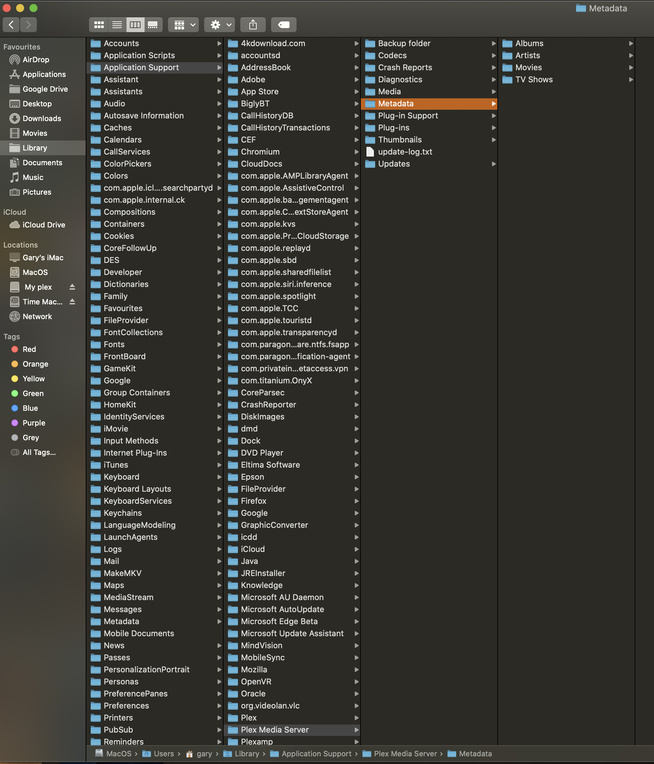
Task: Open Network in the sidebar
Action: tap(37, 316)
